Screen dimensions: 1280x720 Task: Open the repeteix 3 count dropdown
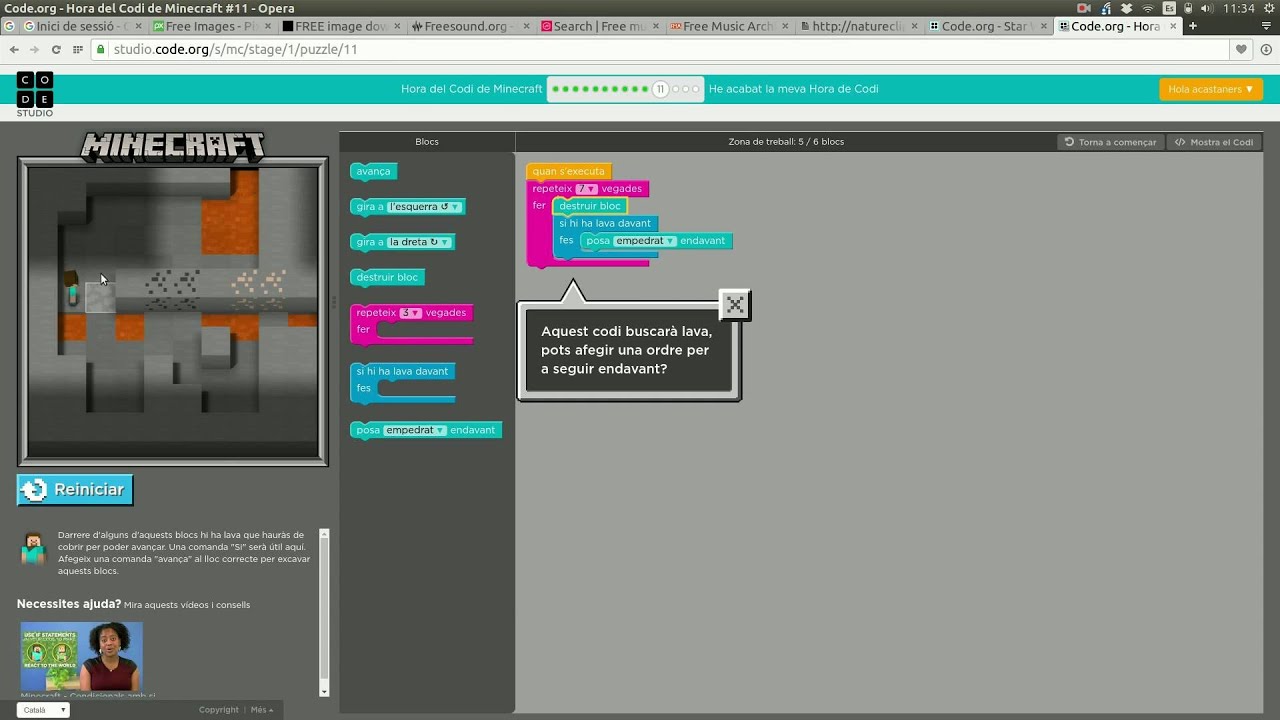[x=411, y=313]
